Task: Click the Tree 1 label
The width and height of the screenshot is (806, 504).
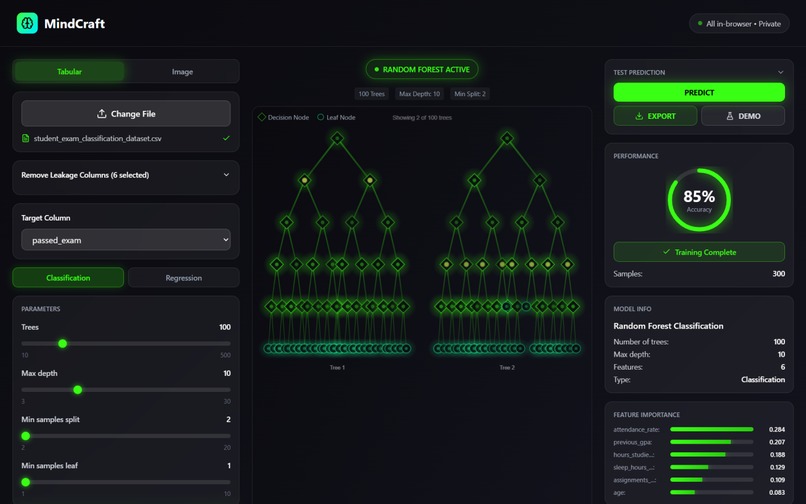Action: [337, 367]
